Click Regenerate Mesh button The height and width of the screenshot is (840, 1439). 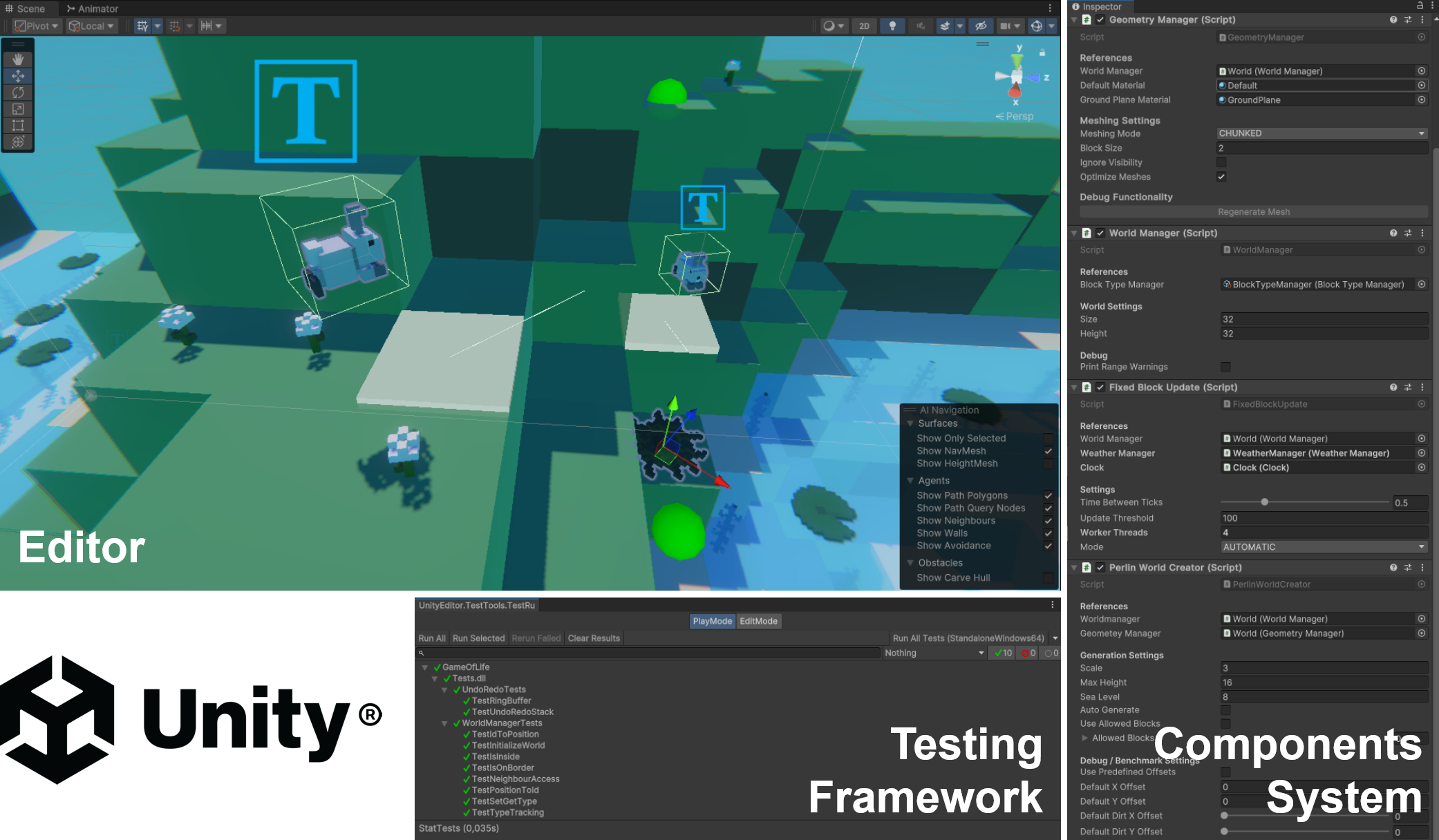click(1254, 212)
